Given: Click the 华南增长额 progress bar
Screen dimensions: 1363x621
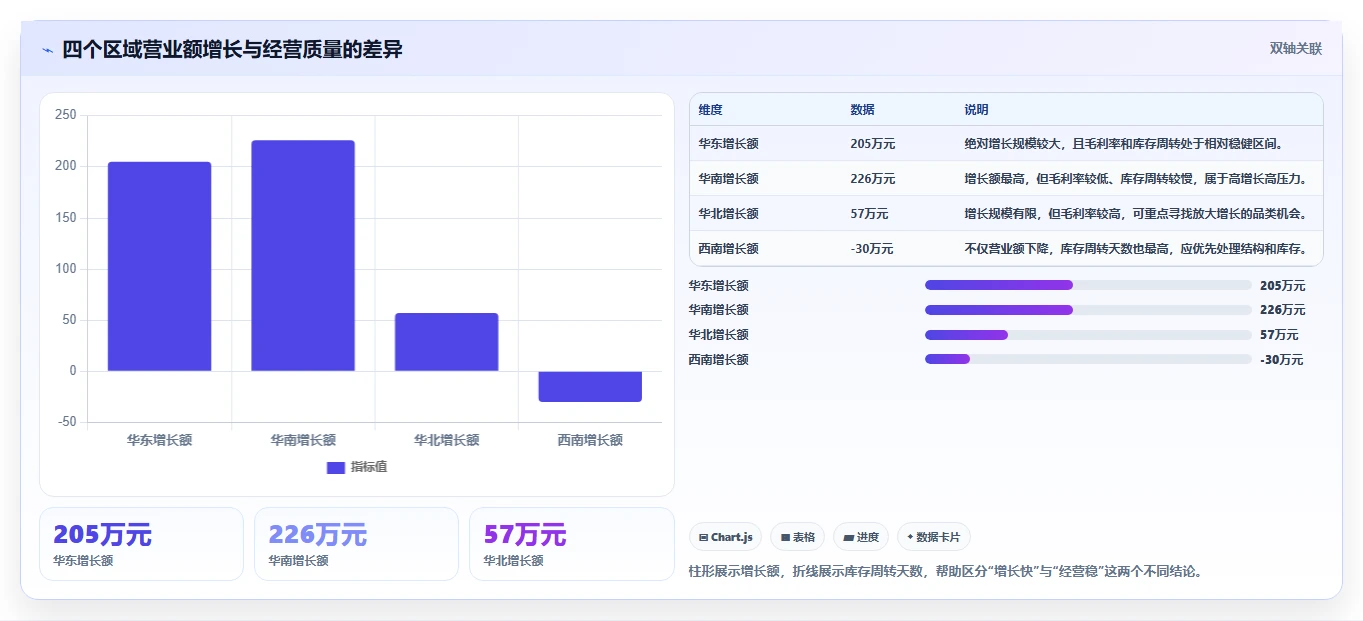Looking at the screenshot, I should pyautogui.click(x=1088, y=310).
